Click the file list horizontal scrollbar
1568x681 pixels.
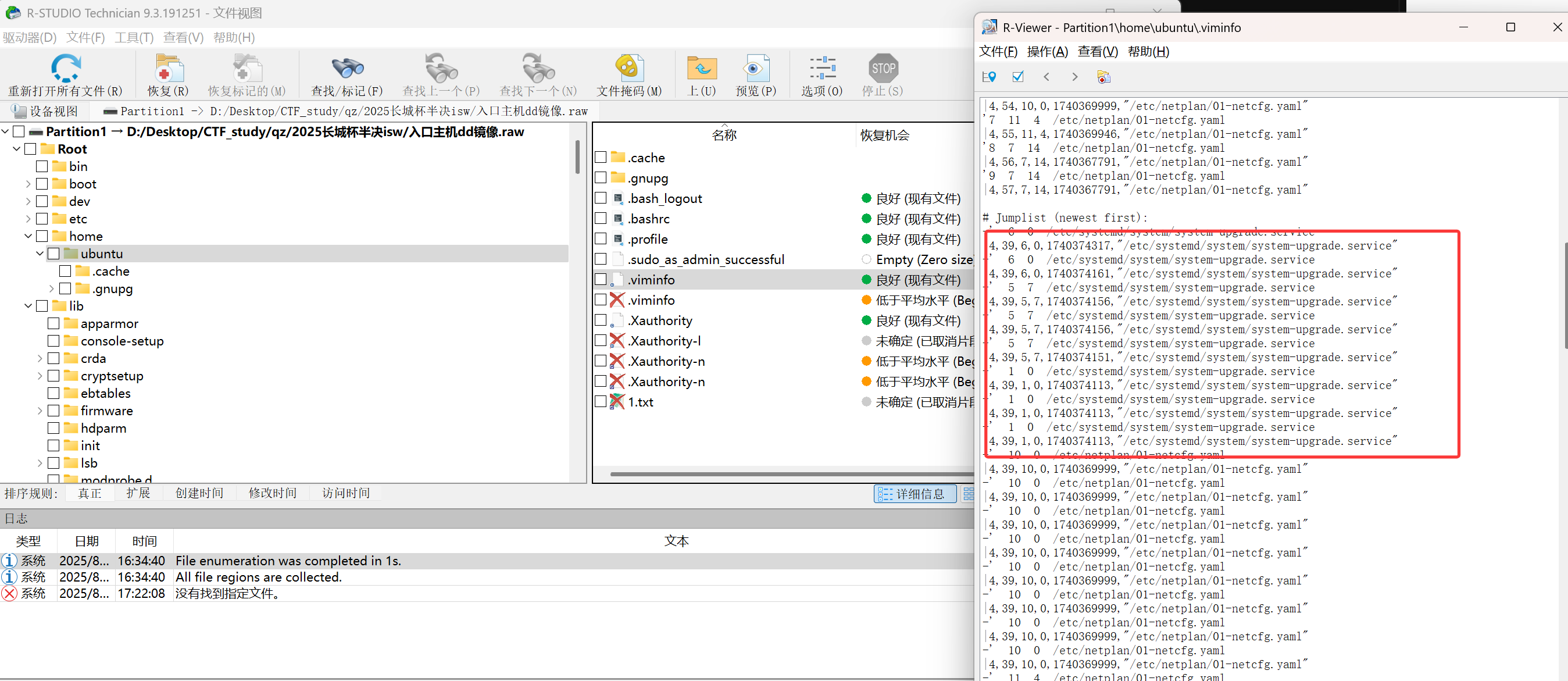[791, 473]
